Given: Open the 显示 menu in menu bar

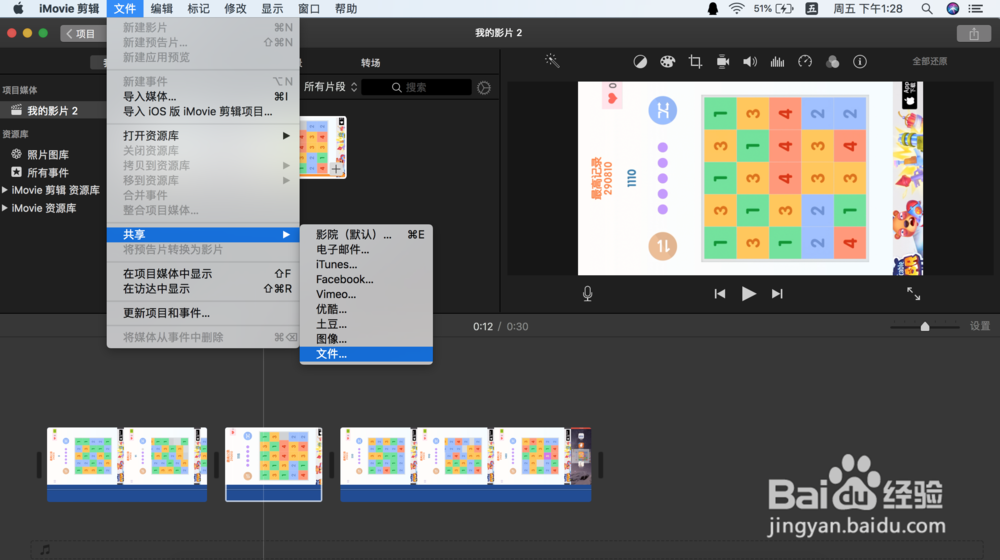Looking at the screenshot, I should 272,8.
